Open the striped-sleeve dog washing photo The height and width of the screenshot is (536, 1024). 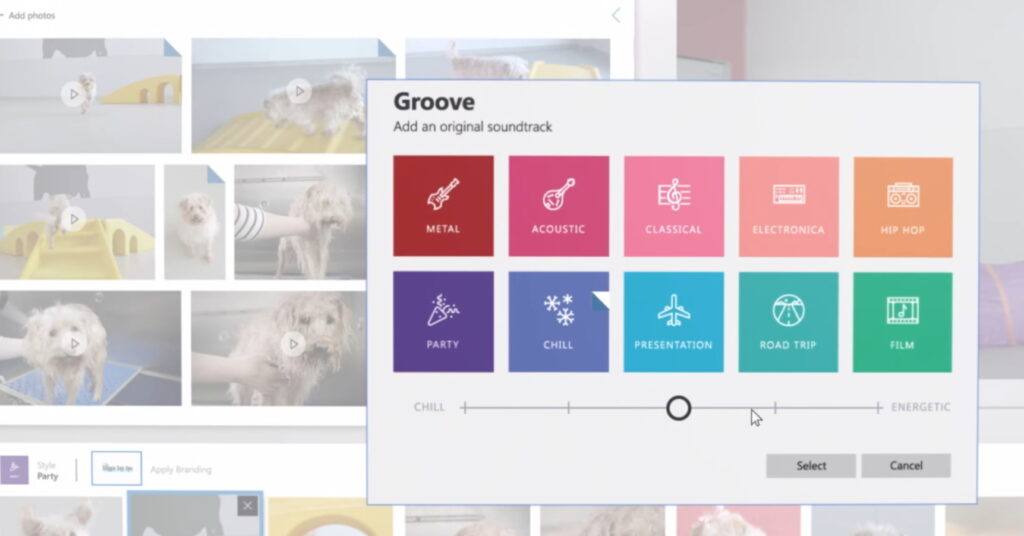300,222
